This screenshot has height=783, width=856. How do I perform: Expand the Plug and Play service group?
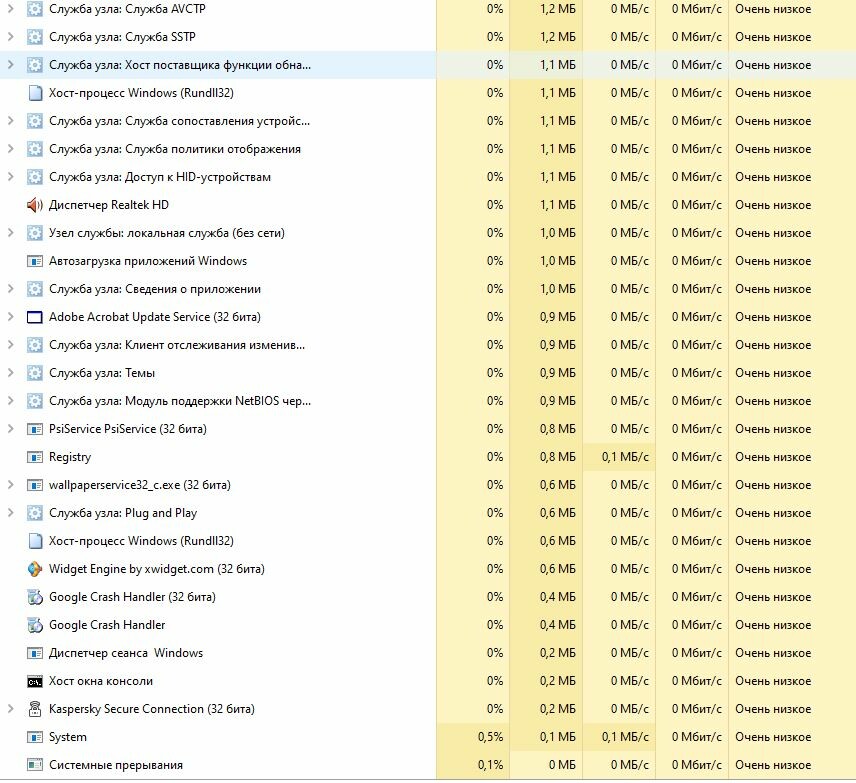click(x=10, y=512)
